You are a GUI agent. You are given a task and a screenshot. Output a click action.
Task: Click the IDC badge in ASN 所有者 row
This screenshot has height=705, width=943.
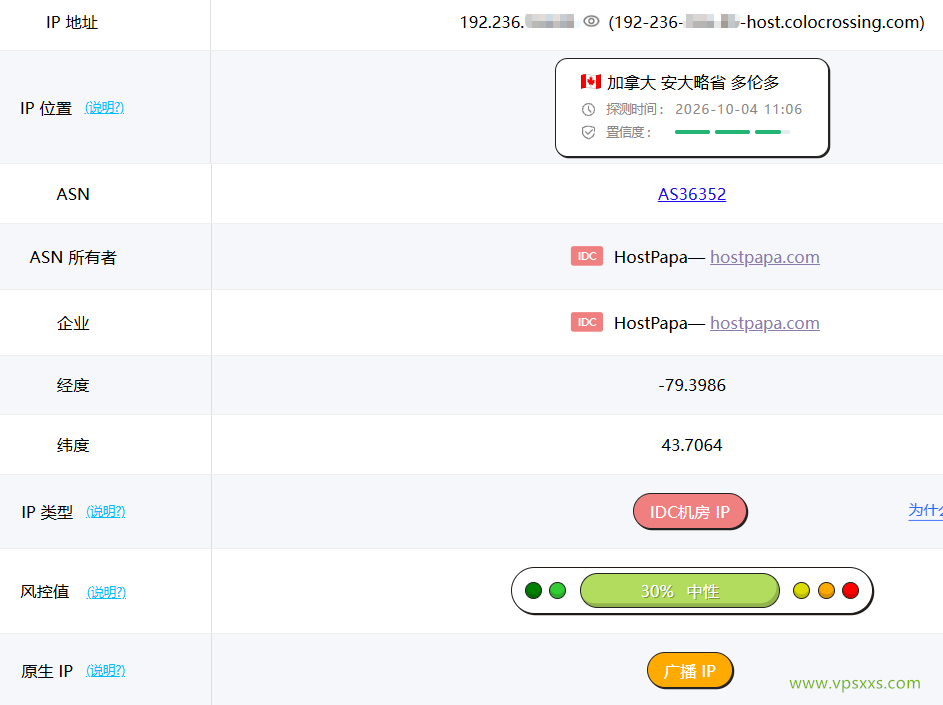(x=587, y=256)
